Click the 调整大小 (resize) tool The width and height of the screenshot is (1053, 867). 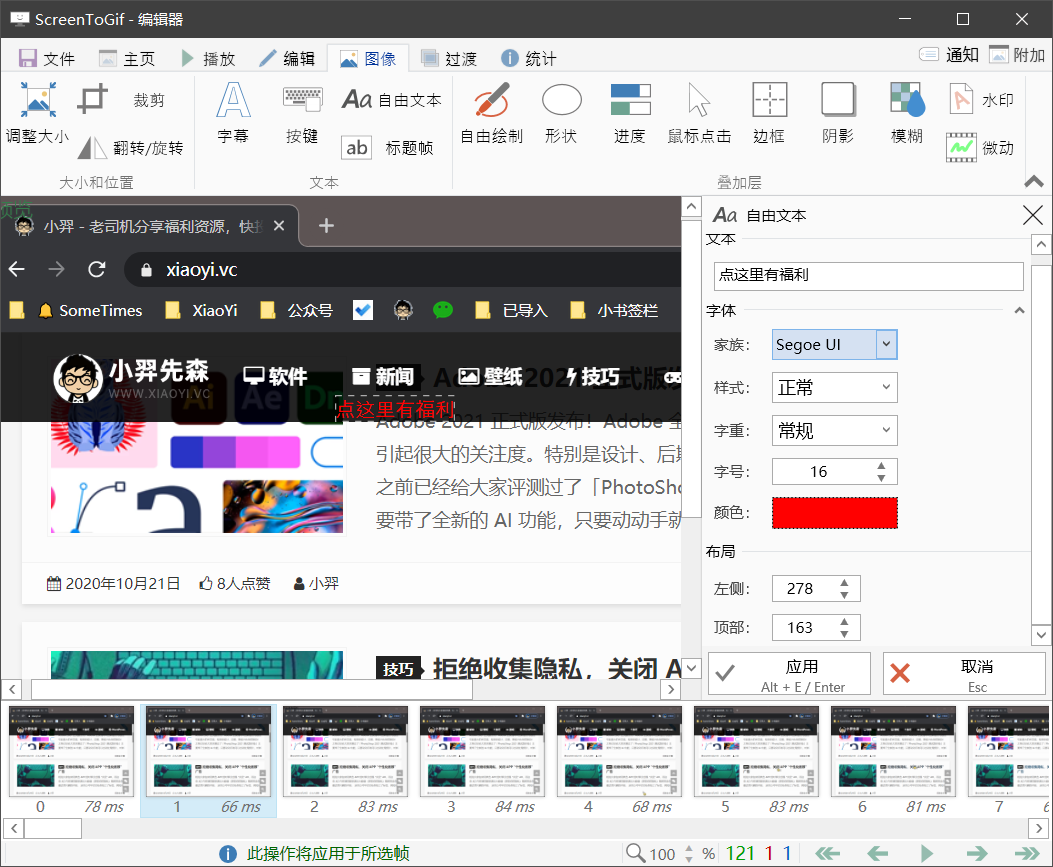38,110
